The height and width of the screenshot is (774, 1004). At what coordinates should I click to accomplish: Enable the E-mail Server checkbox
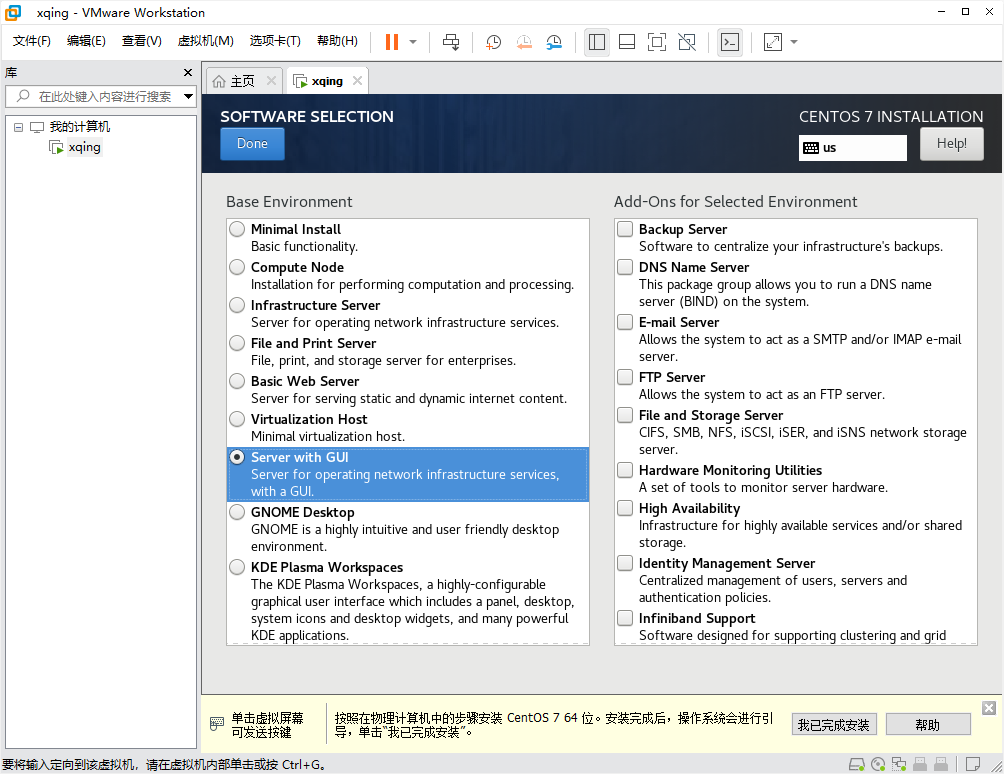click(x=625, y=322)
